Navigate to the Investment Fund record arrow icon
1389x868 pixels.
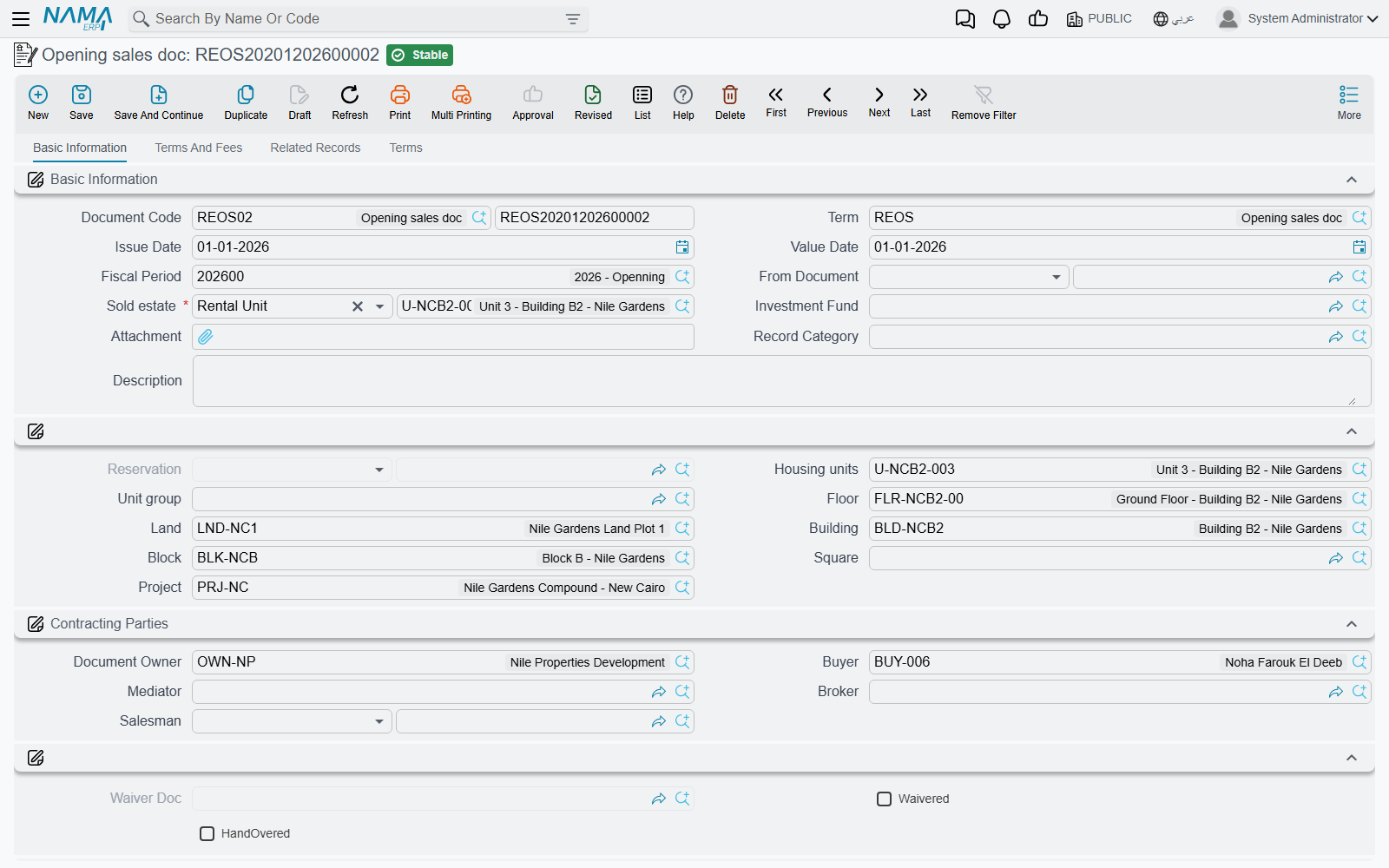pyautogui.click(x=1336, y=306)
